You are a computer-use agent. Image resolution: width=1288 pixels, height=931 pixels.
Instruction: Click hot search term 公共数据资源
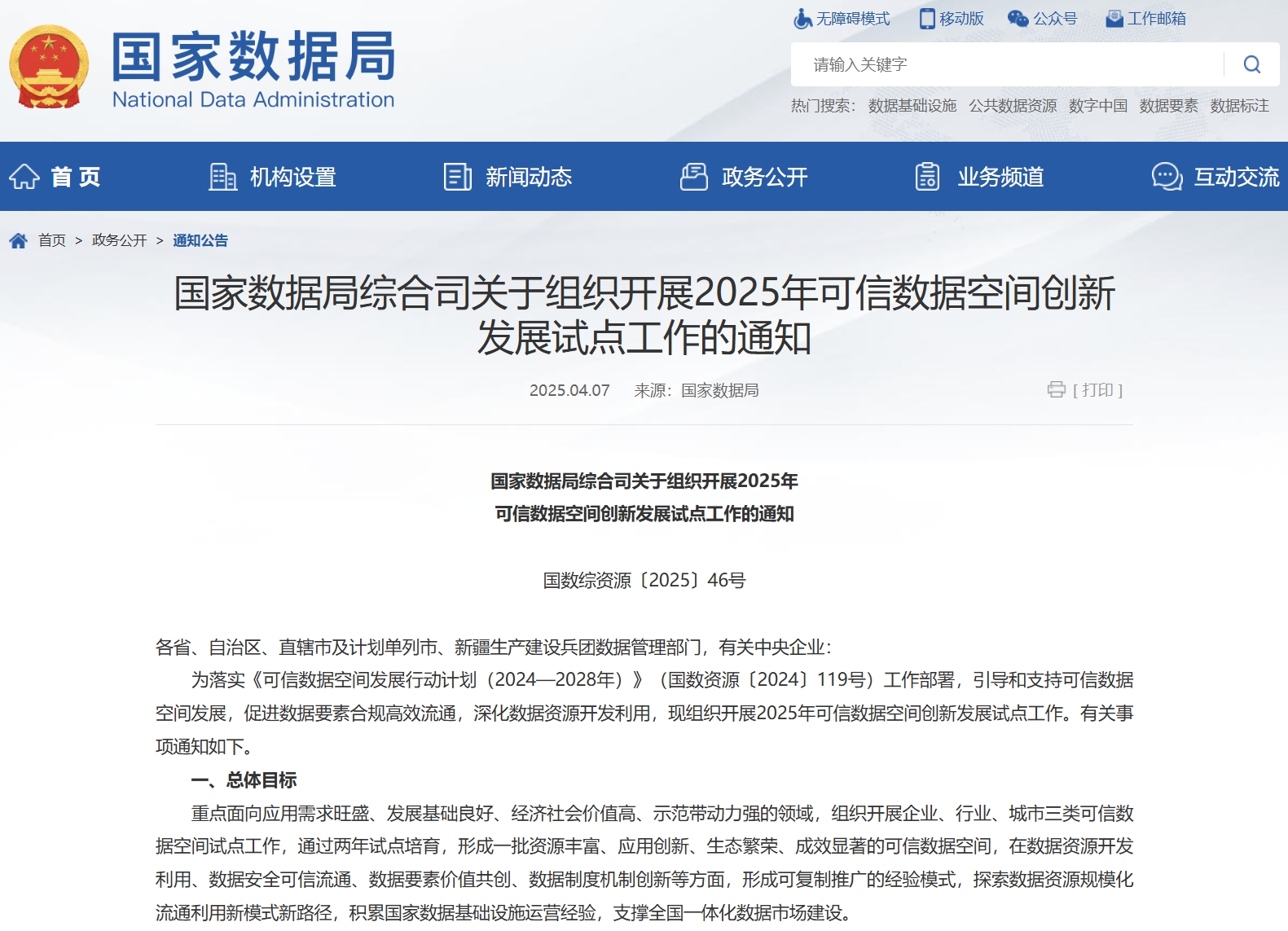[1013, 106]
